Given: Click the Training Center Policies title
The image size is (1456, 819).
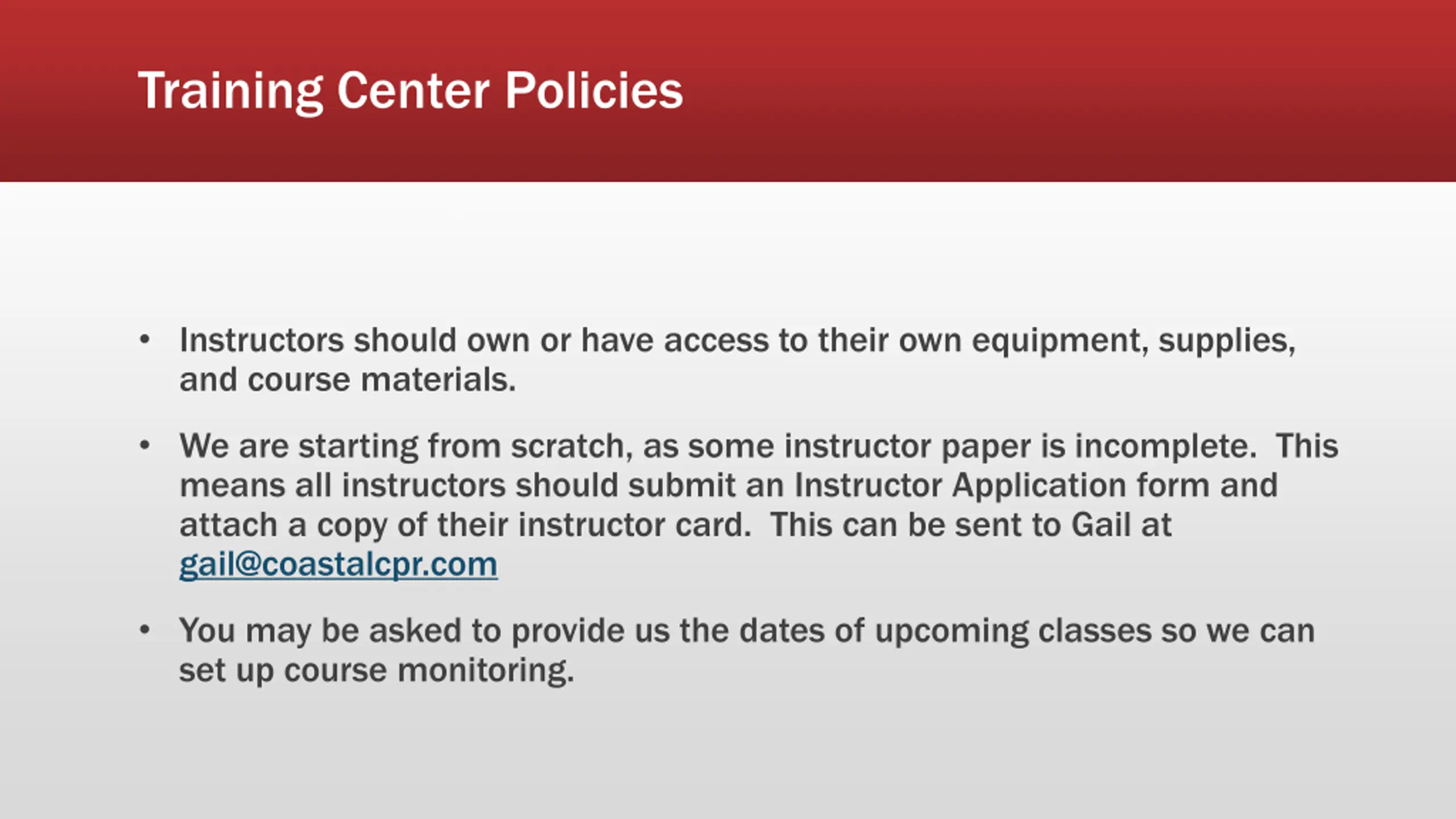Looking at the screenshot, I should pos(410,91).
